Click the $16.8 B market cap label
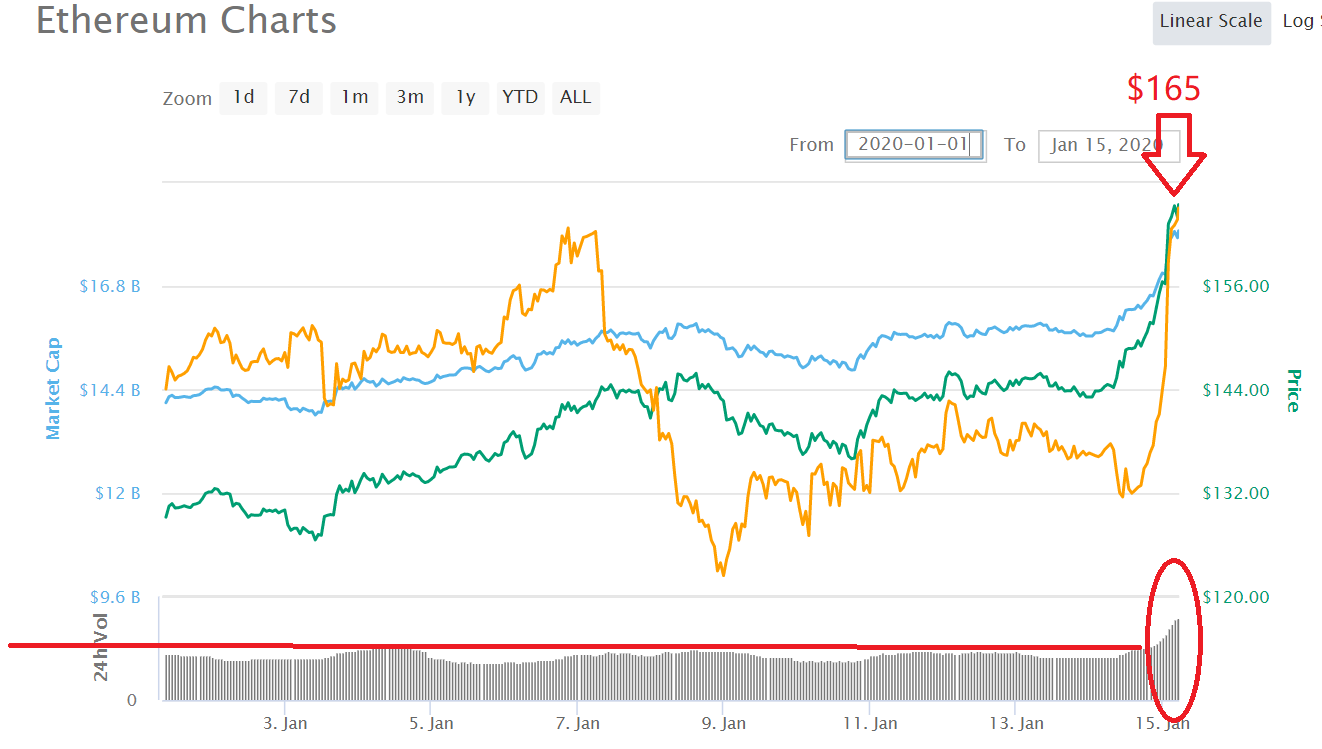The width and height of the screenshot is (1322, 749). pyautogui.click(x=110, y=286)
